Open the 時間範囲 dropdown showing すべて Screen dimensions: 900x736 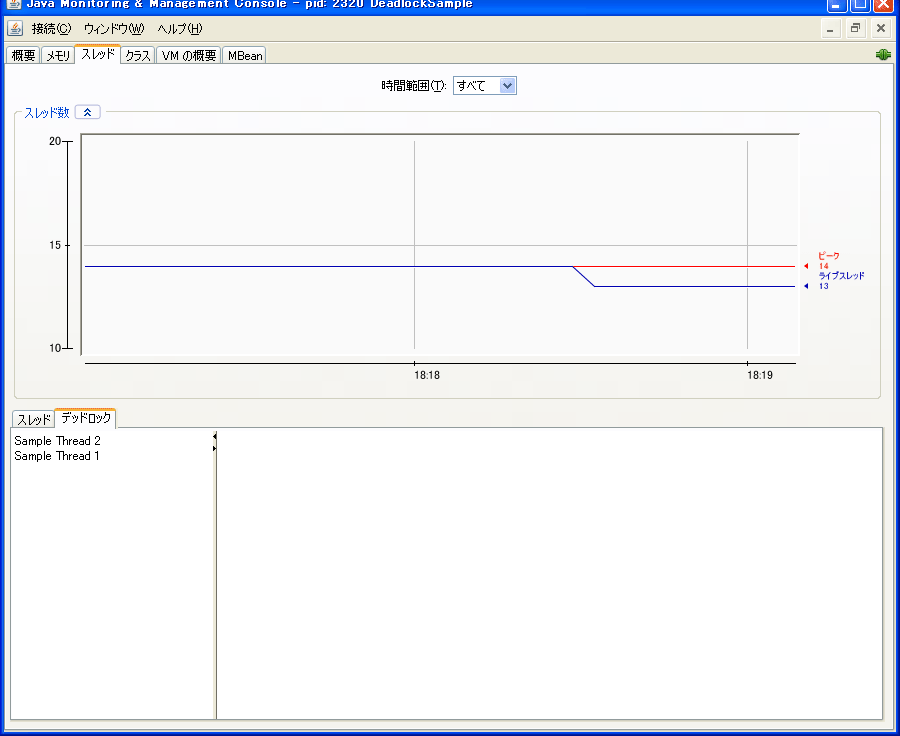[484, 86]
